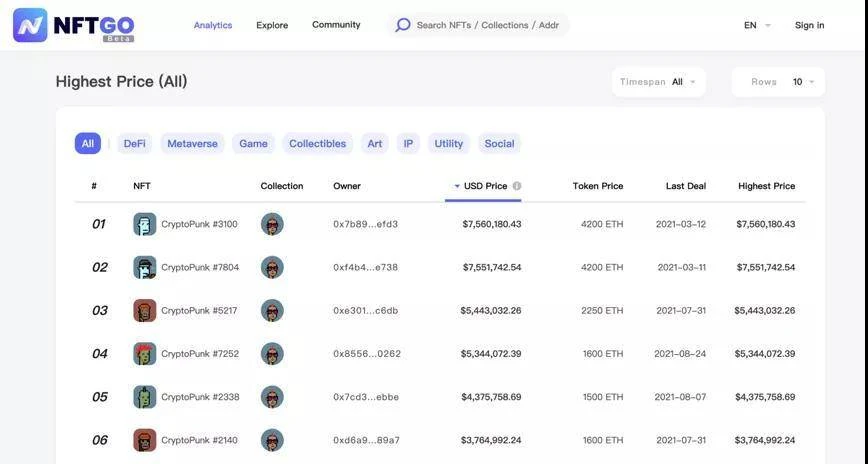Open the EN language dropdown
Screen dimensions: 868x464
pyautogui.click(x=757, y=25)
